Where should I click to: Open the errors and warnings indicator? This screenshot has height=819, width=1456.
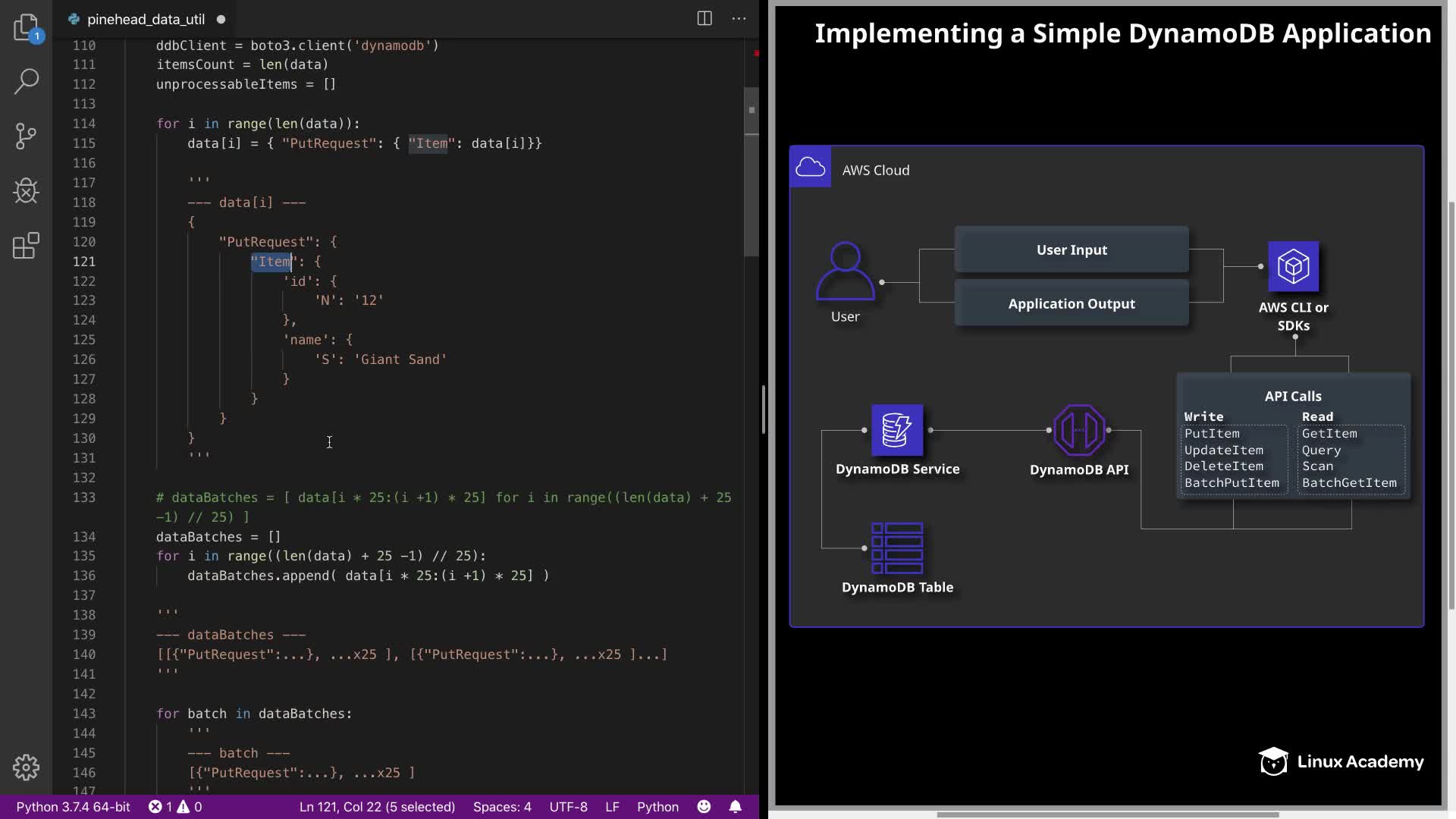(x=175, y=807)
